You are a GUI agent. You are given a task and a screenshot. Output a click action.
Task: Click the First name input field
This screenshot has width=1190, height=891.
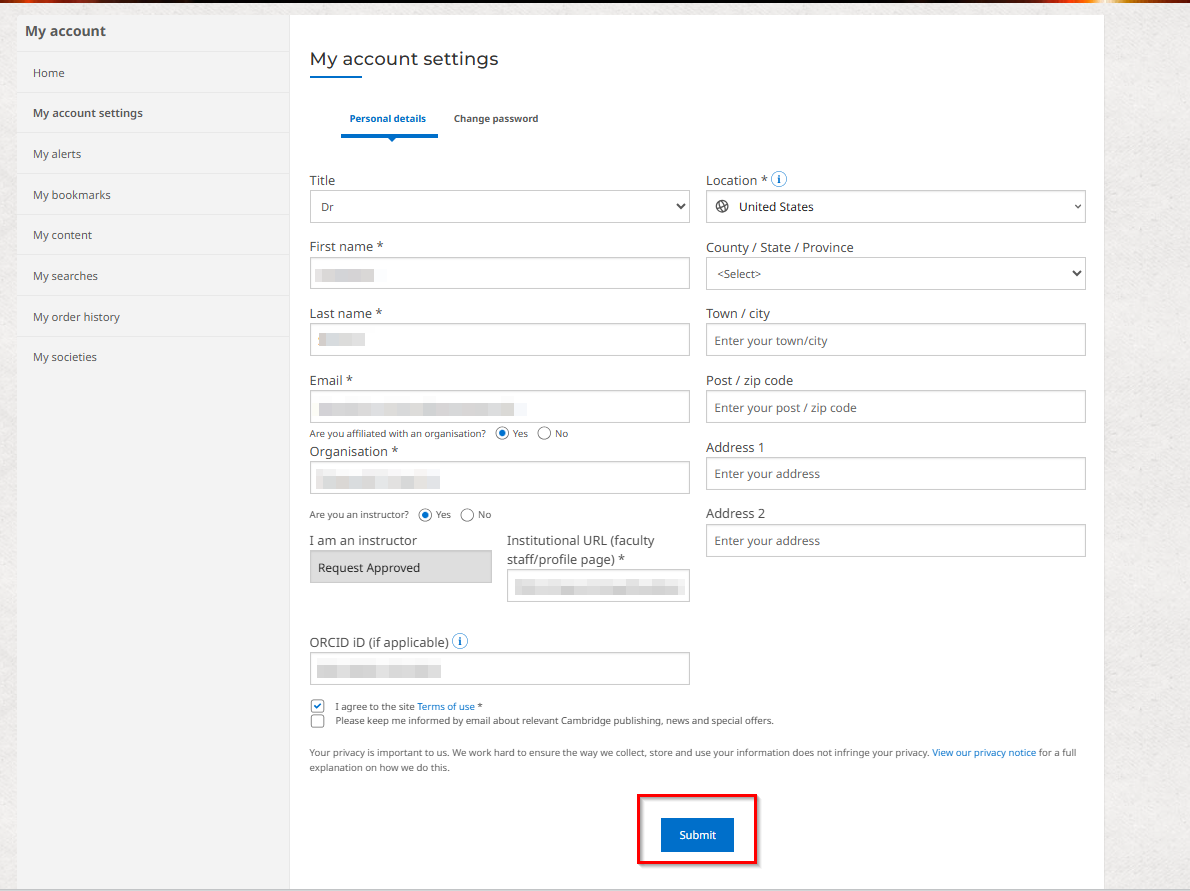(499, 273)
